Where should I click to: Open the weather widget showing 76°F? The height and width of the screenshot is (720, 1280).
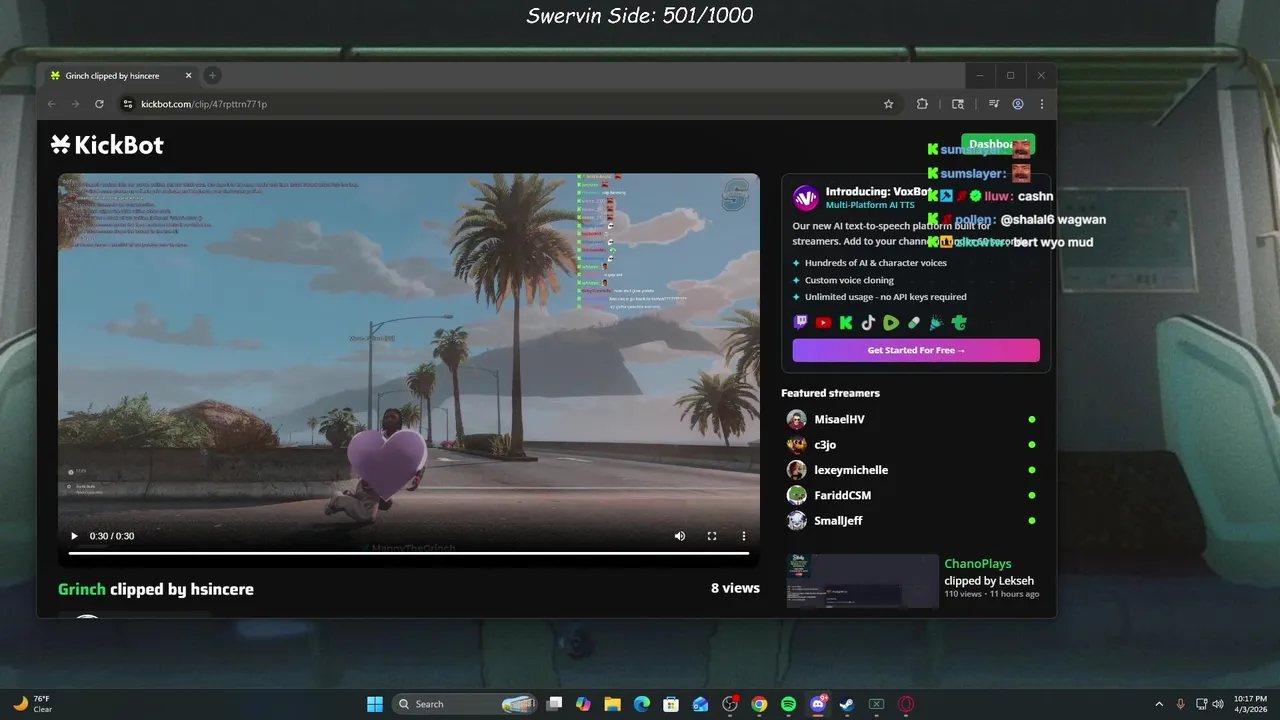point(31,704)
